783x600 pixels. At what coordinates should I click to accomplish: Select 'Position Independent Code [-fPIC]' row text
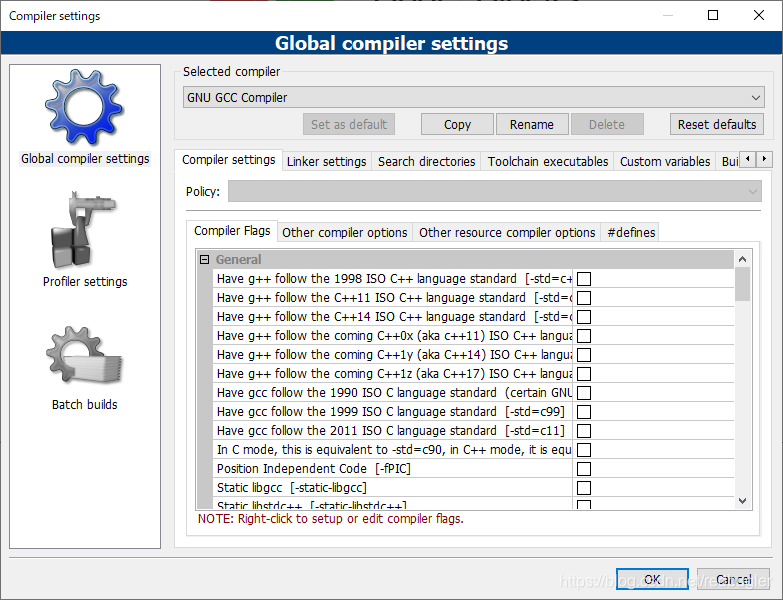pos(314,468)
